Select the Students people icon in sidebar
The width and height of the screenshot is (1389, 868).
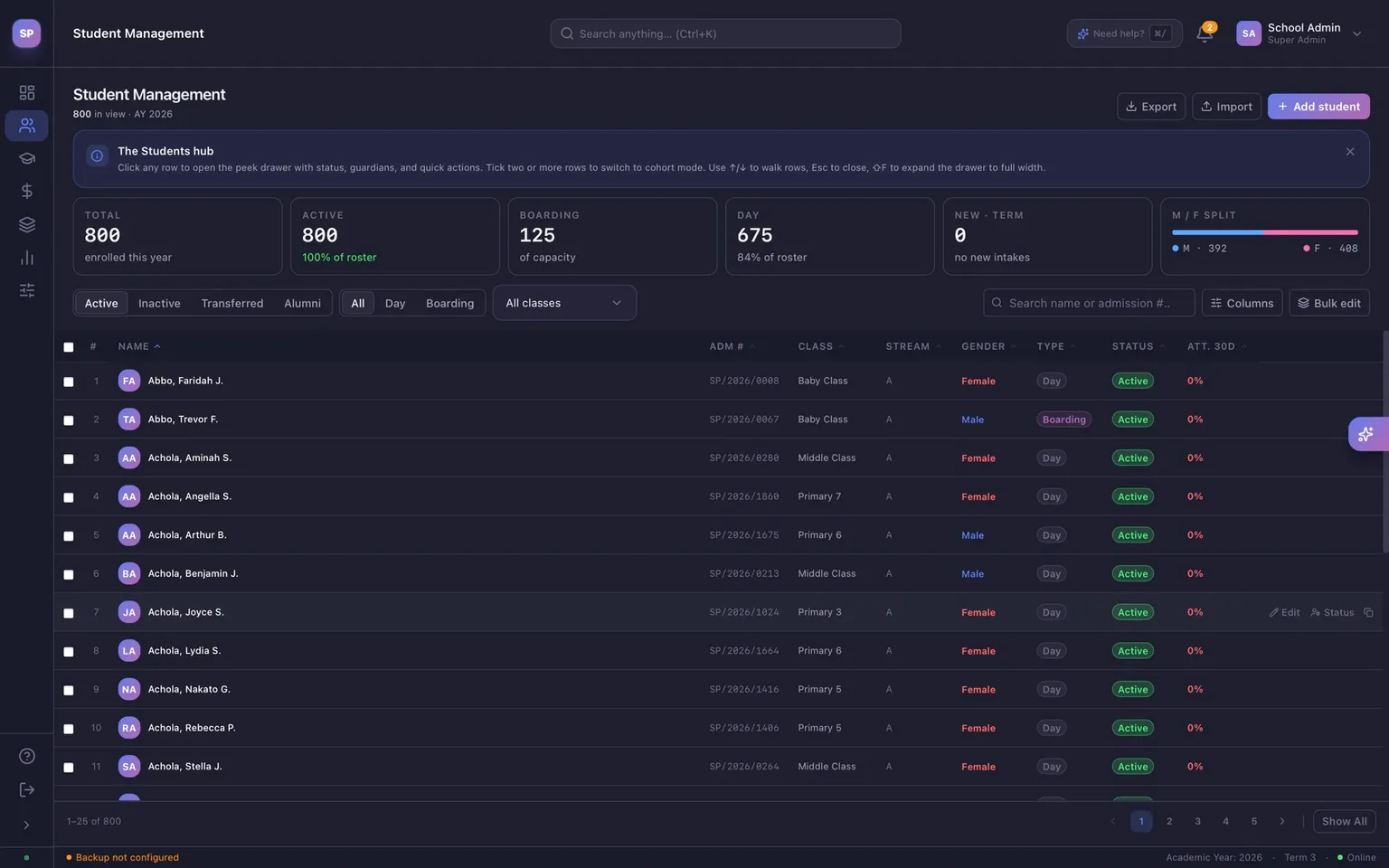[26, 126]
